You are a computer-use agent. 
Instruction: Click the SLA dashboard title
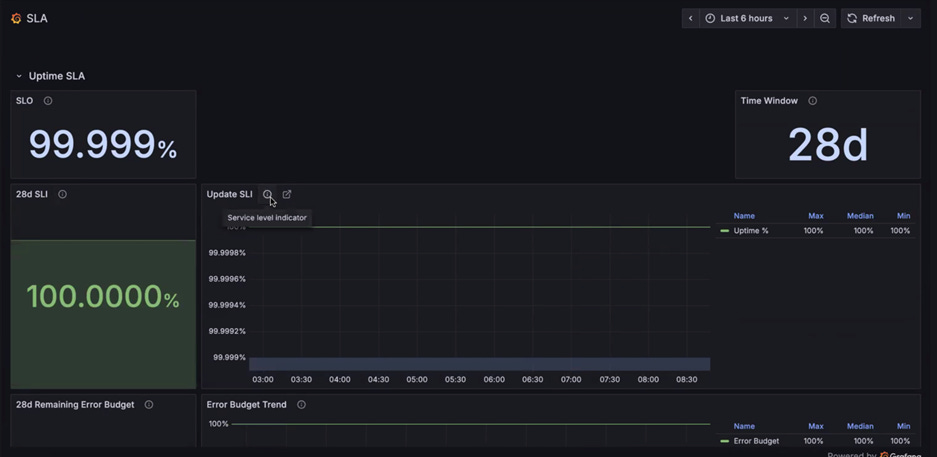click(x=37, y=19)
